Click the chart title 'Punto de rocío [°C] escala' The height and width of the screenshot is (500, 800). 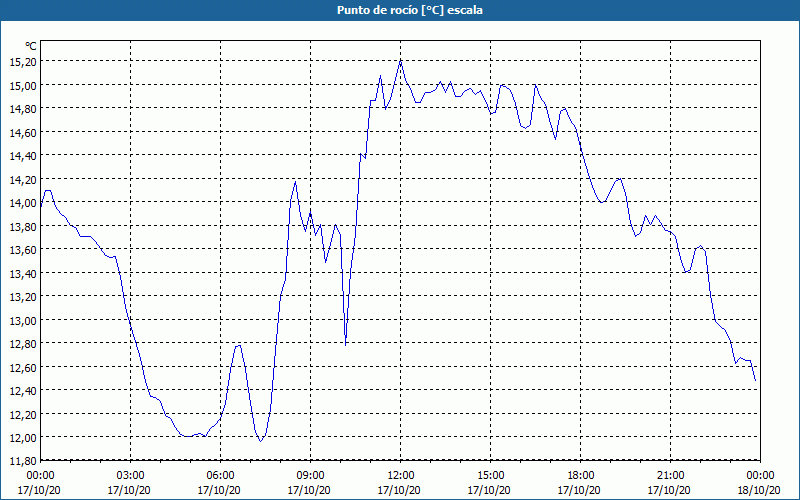(410, 10)
